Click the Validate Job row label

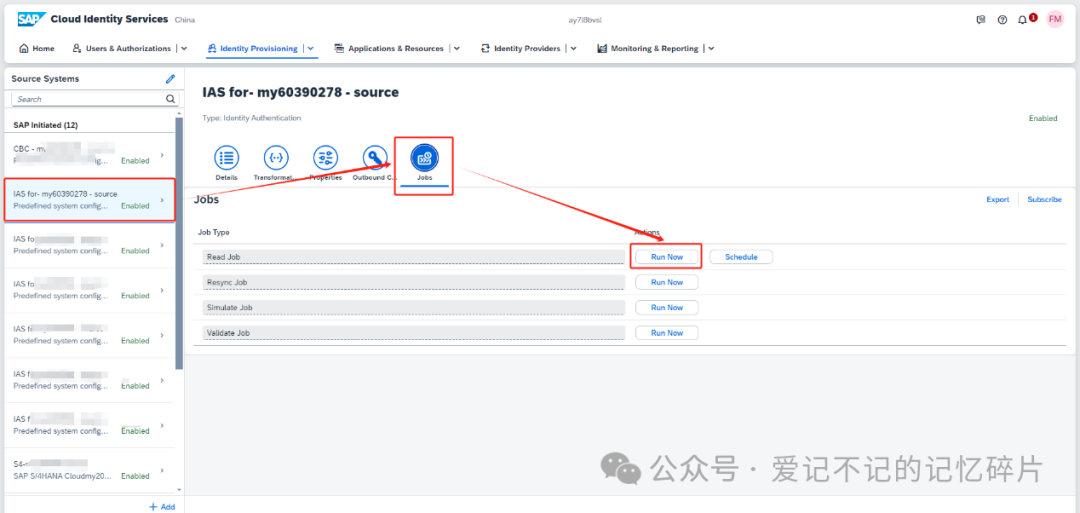click(x=414, y=333)
